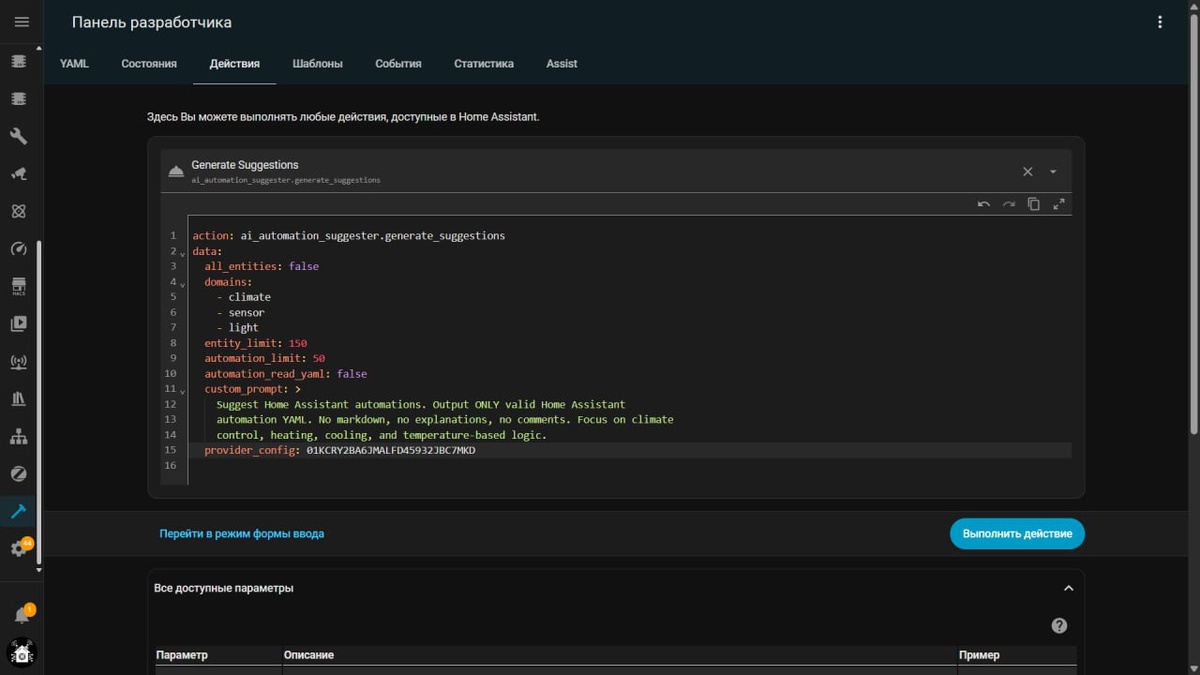Switch to the Шаблоны tab
This screenshot has height=675, width=1200.
pyautogui.click(x=318, y=63)
